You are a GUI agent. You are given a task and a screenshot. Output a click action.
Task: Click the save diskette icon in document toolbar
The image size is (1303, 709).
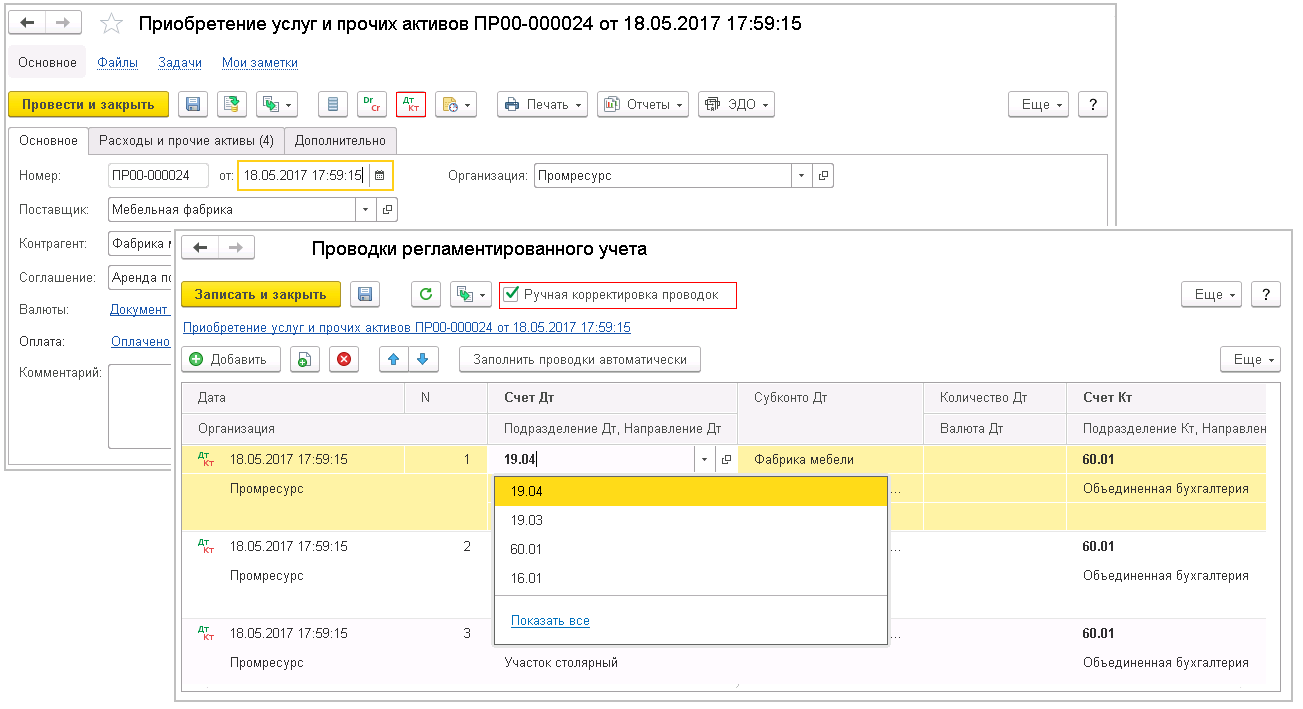click(193, 104)
